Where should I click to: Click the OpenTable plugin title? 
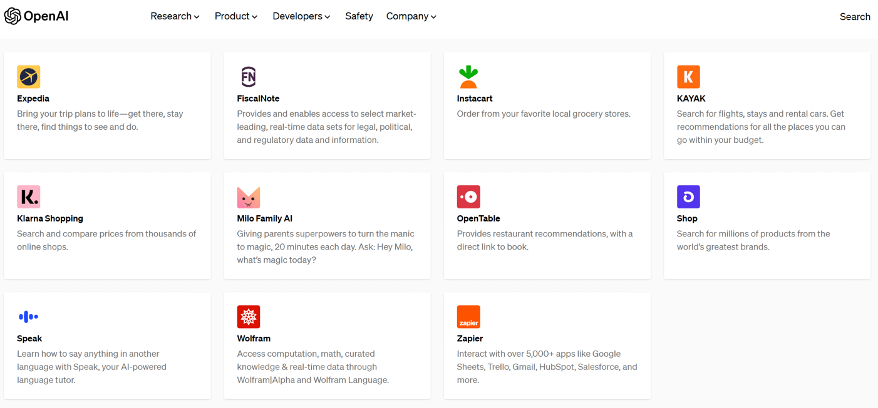[478, 218]
